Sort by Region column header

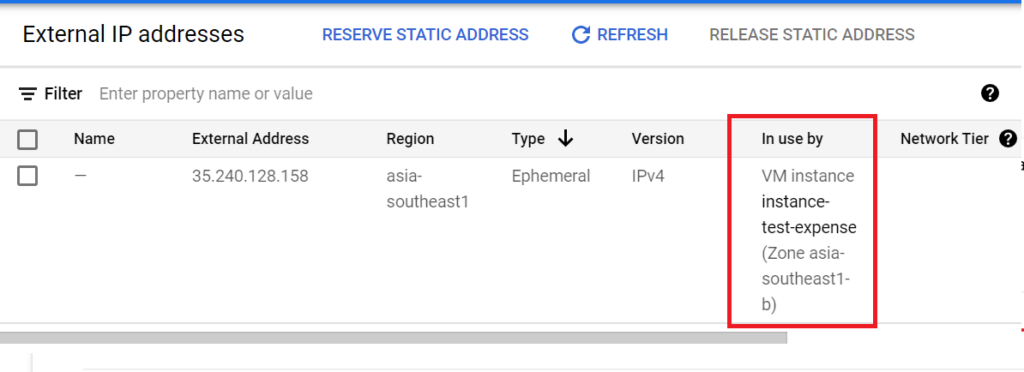coord(410,138)
